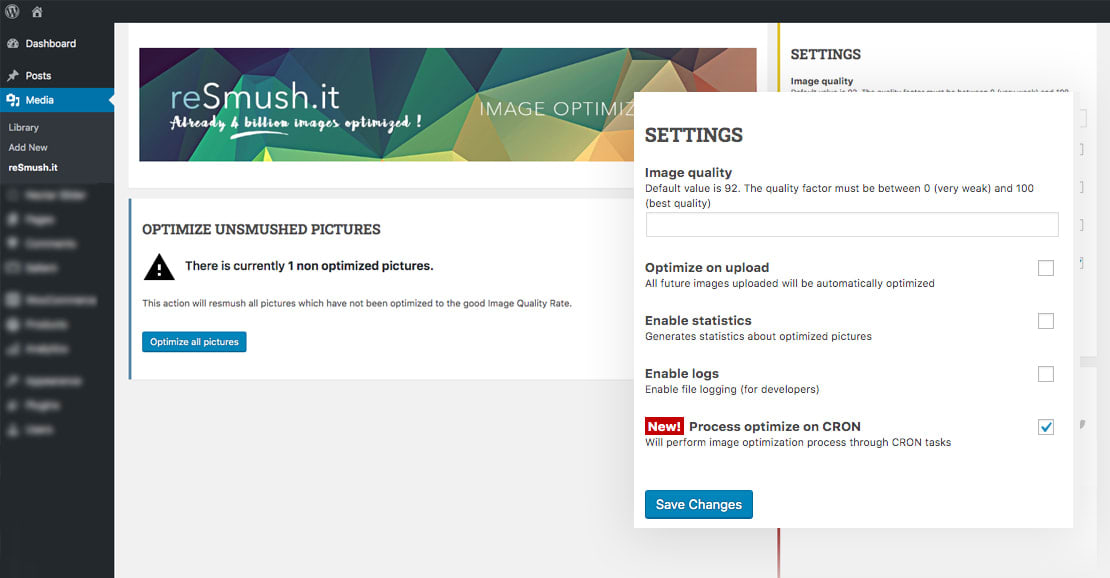Click the 'Enable logs' label
Viewport: 1110px width, 578px height.
pyautogui.click(x=682, y=373)
